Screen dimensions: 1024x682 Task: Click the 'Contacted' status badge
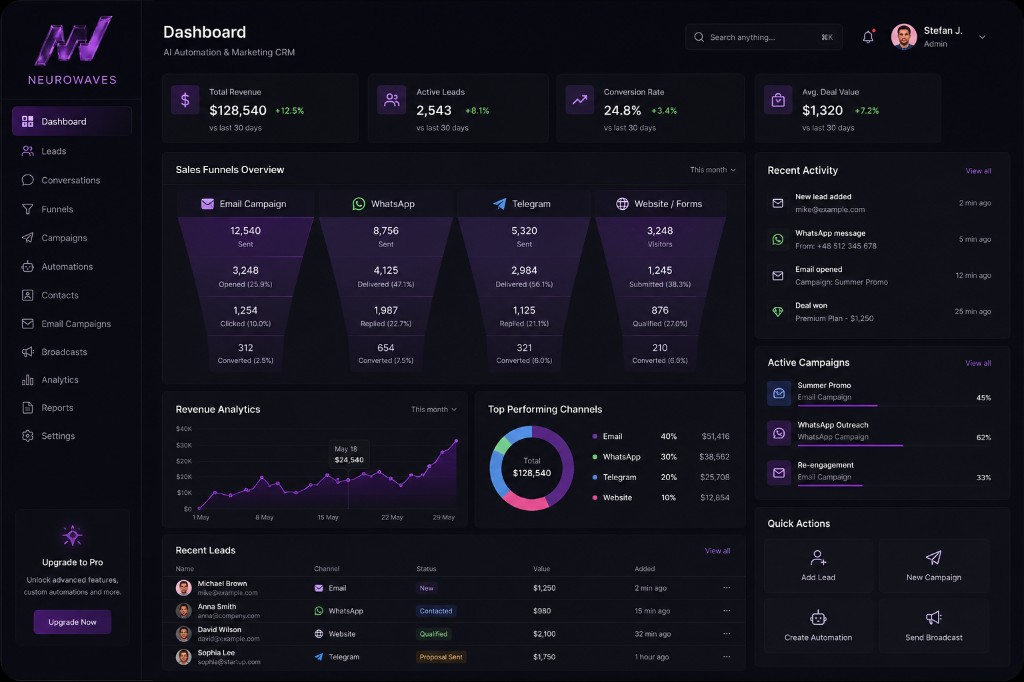coord(436,611)
